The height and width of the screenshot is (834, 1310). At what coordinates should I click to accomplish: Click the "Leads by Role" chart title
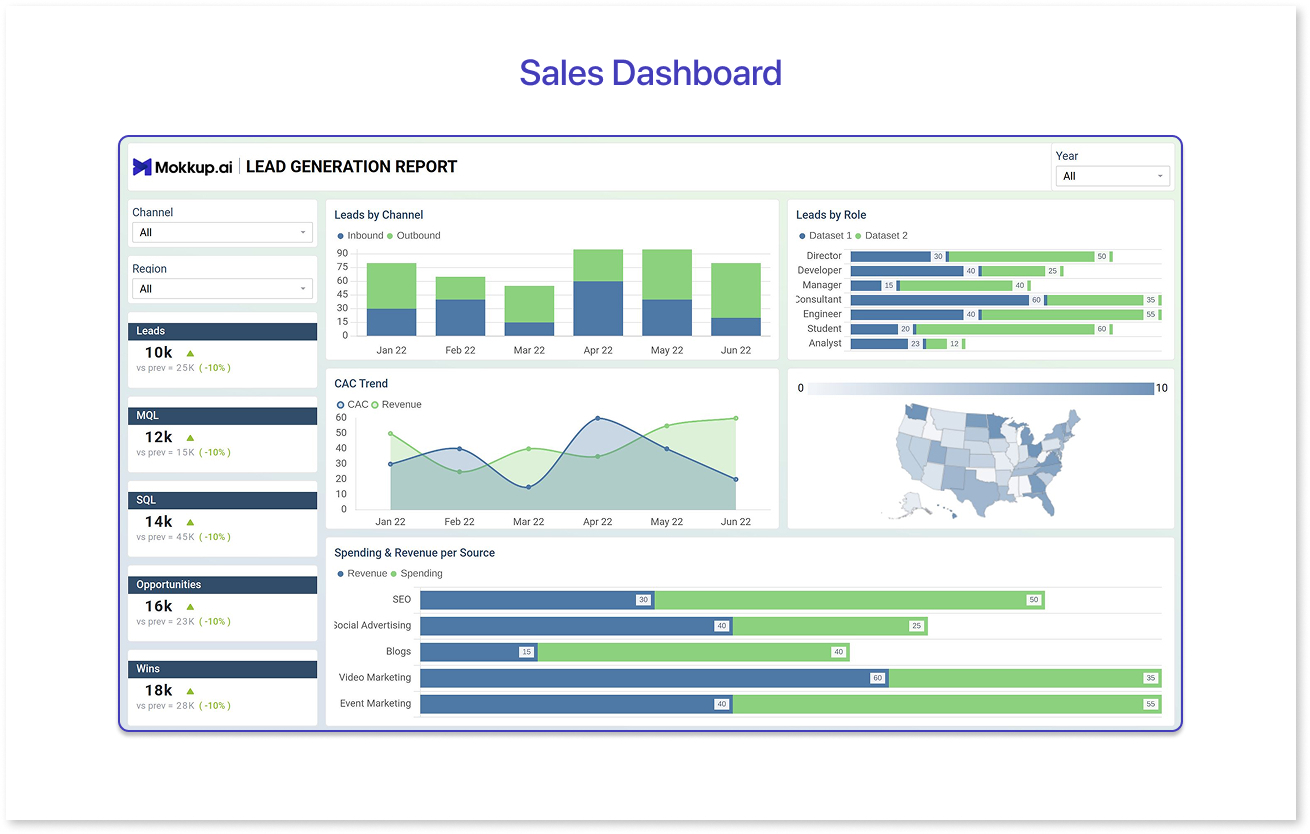point(831,215)
